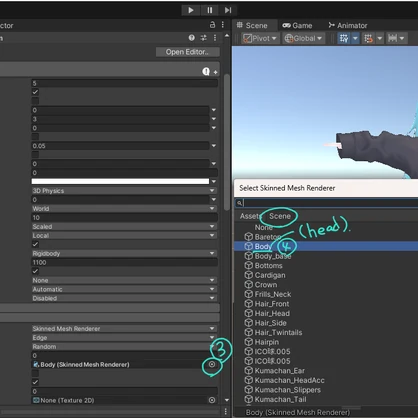Select Bottoms mesh renderer entry

[x=326, y=266]
